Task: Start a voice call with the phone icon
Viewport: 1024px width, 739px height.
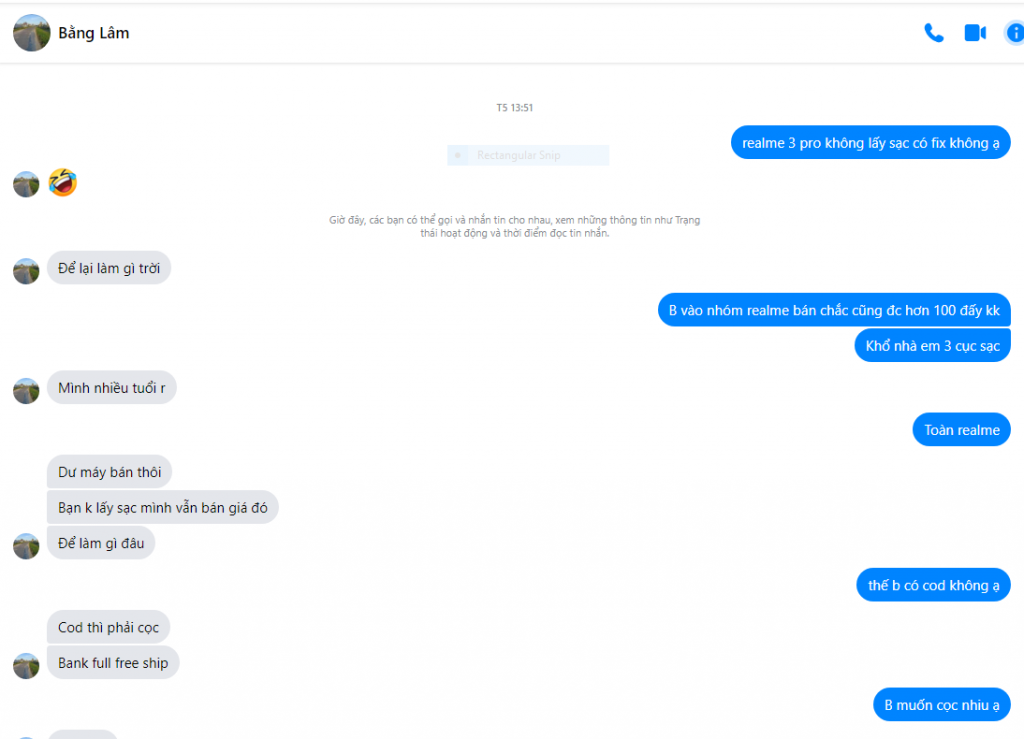Action: tap(934, 33)
